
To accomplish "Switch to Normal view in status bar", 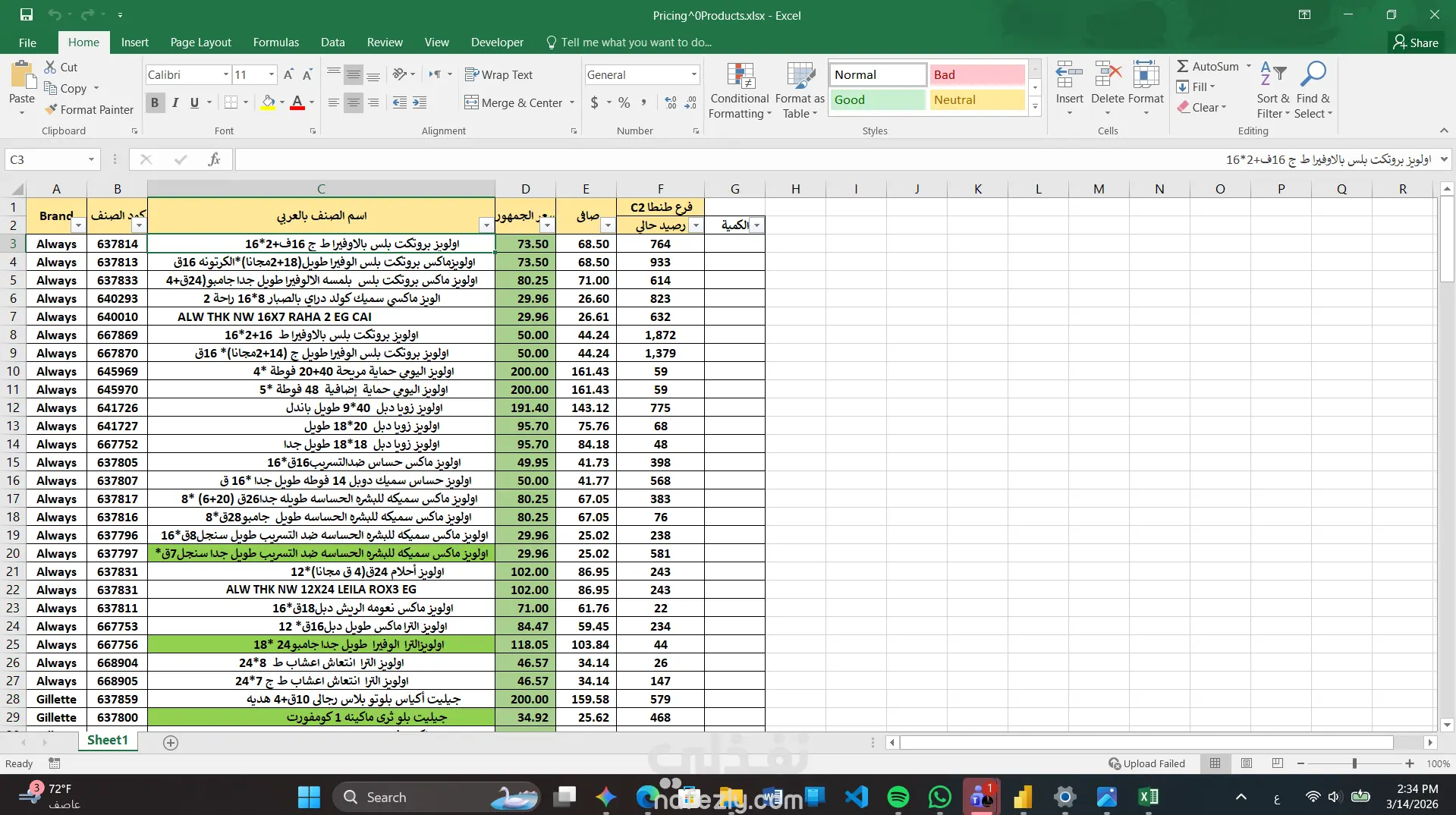I will coord(1215,763).
